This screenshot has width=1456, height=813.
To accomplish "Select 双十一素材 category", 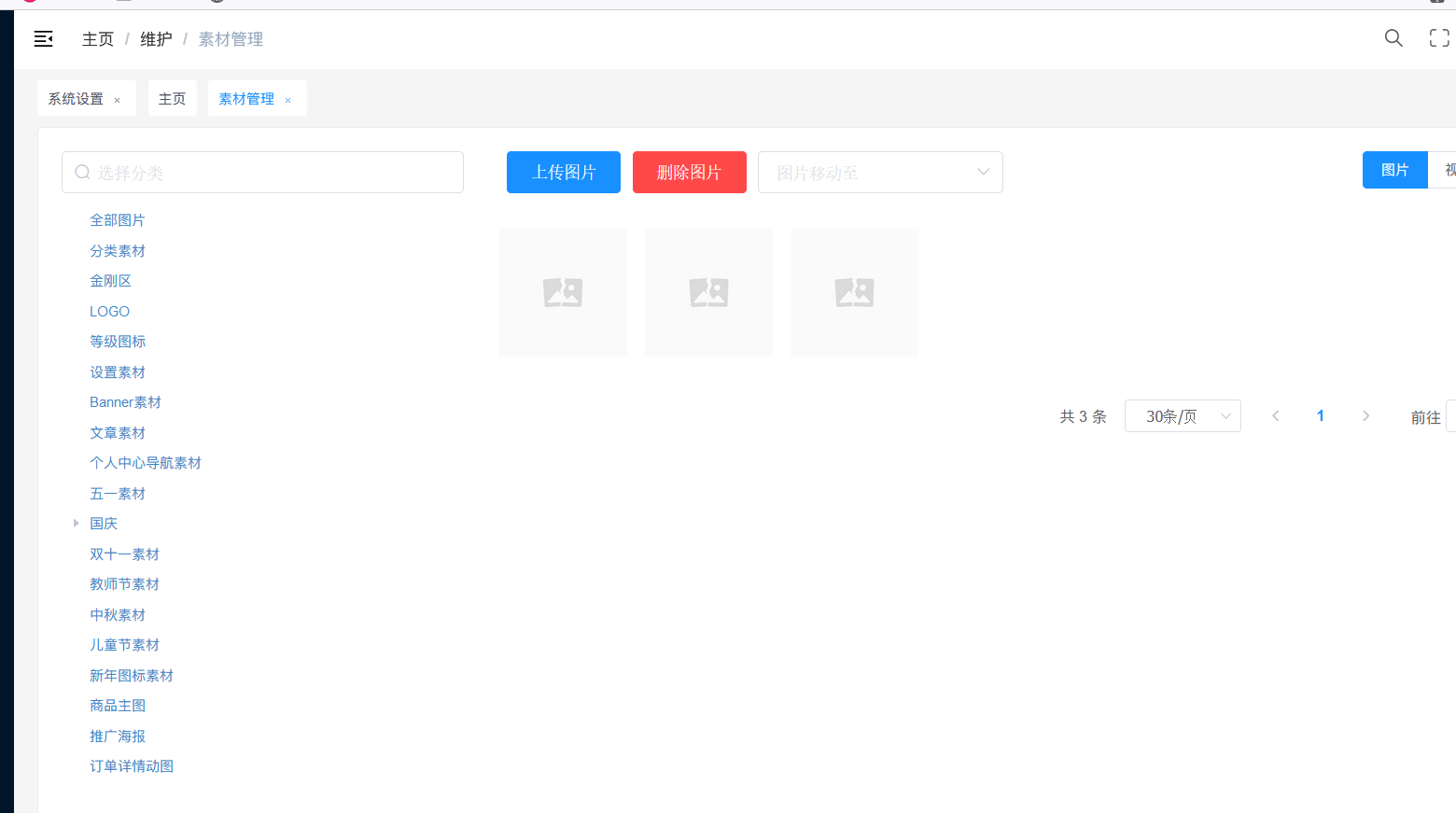I will [x=124, y=554].
